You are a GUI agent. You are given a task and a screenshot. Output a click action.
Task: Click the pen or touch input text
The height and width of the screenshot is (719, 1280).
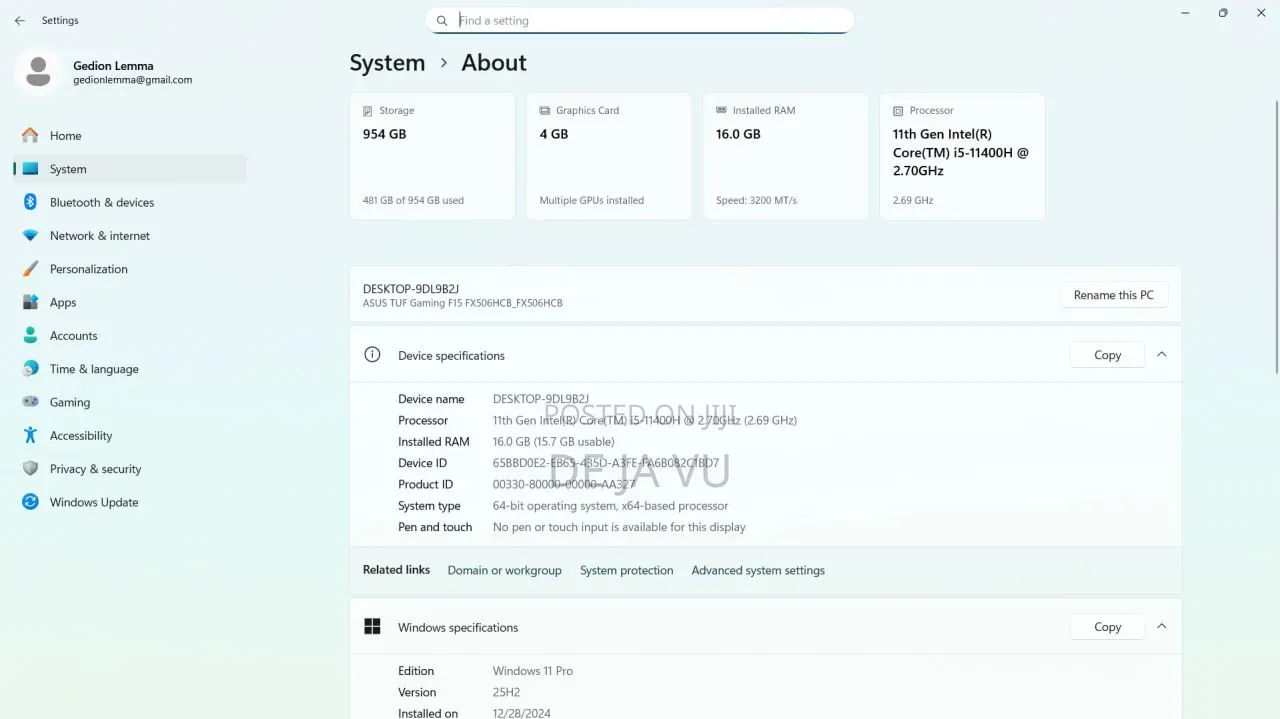click(x=619, y=527)
